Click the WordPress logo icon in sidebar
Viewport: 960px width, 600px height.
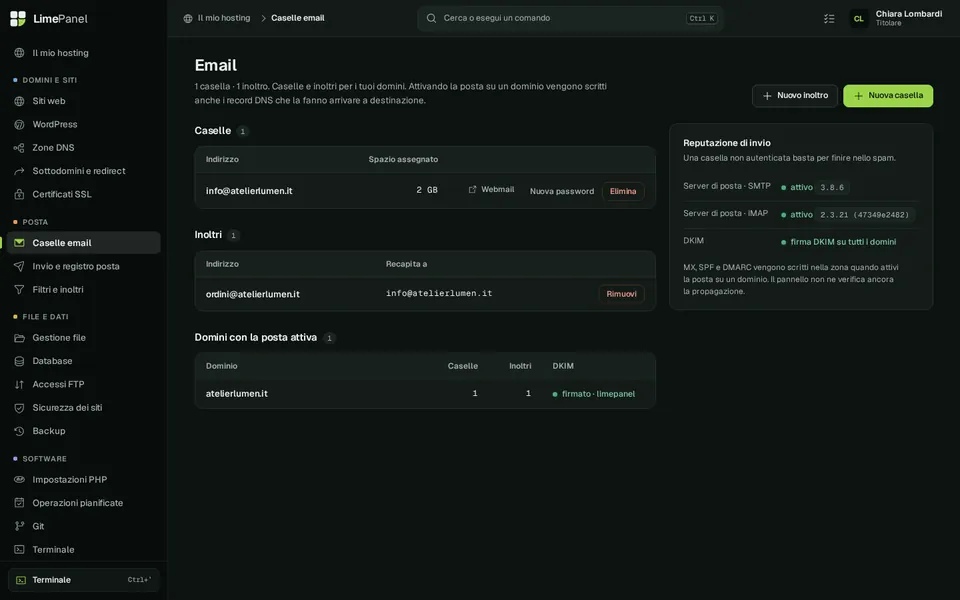(x=19, y=124)
